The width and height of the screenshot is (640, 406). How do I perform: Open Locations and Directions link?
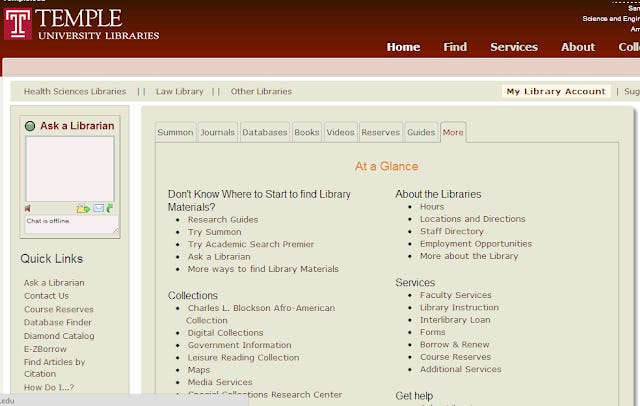[x=473, y=219]
